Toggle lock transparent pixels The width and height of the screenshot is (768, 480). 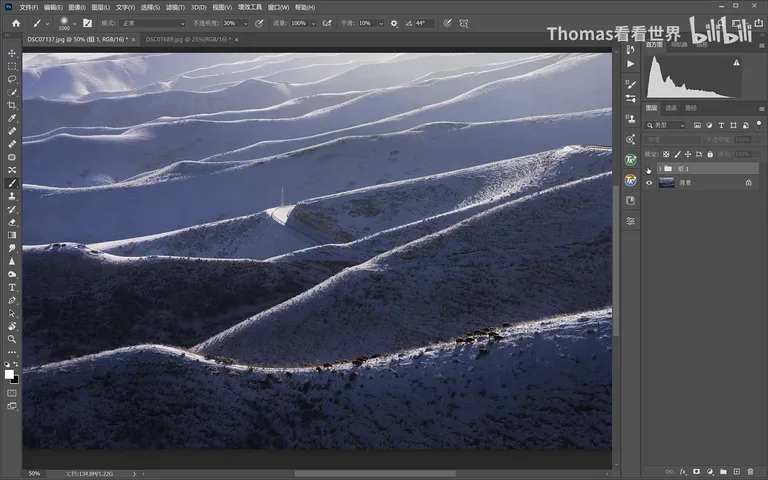[666, 154]
